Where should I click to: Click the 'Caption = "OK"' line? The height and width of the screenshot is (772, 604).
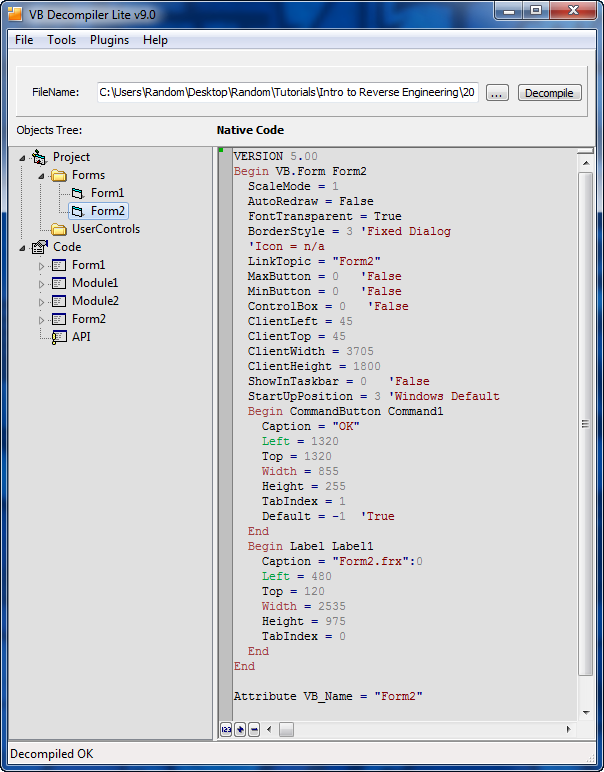point(311,426)
